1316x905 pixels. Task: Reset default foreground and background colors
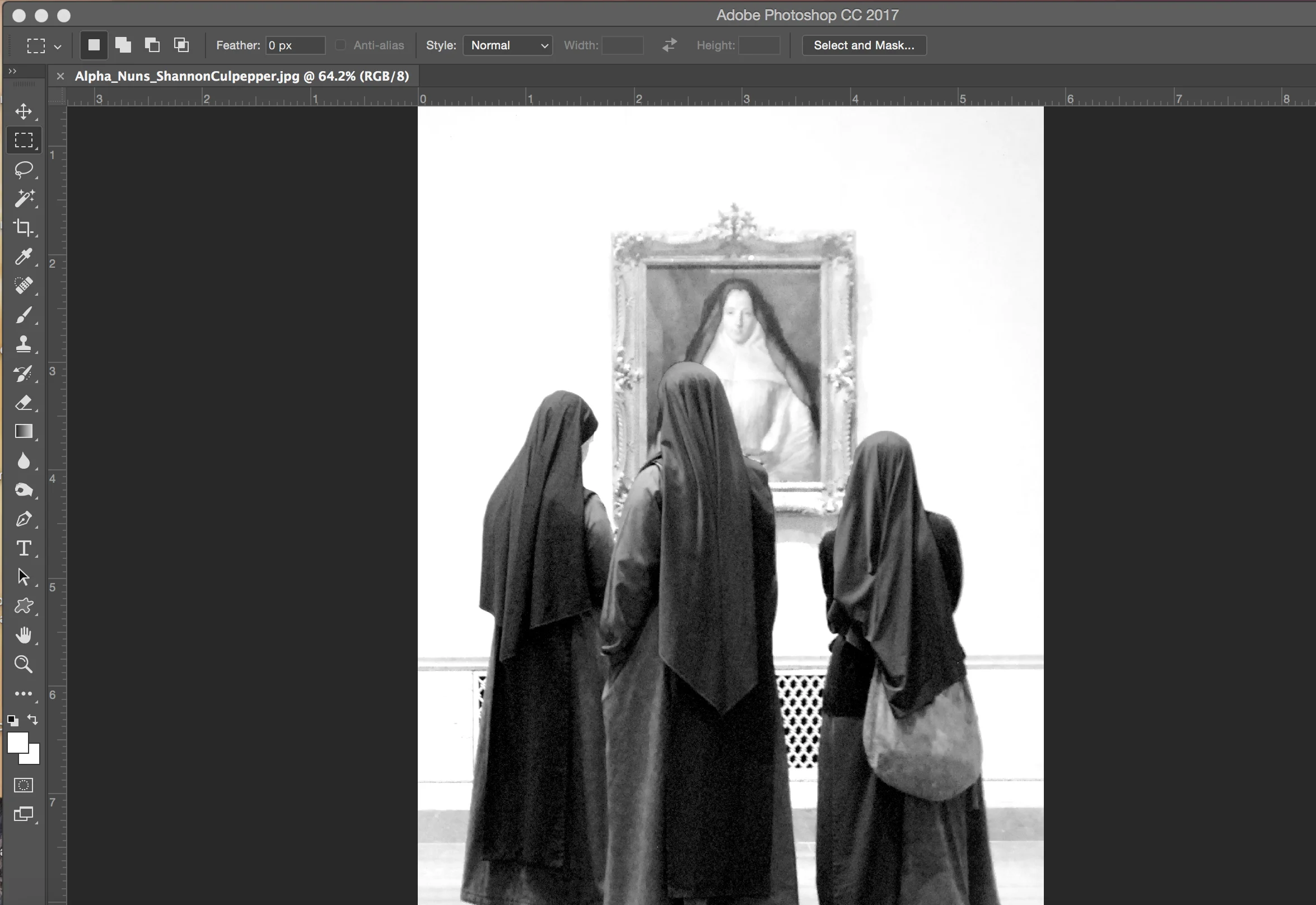click(x=13, y=721)
